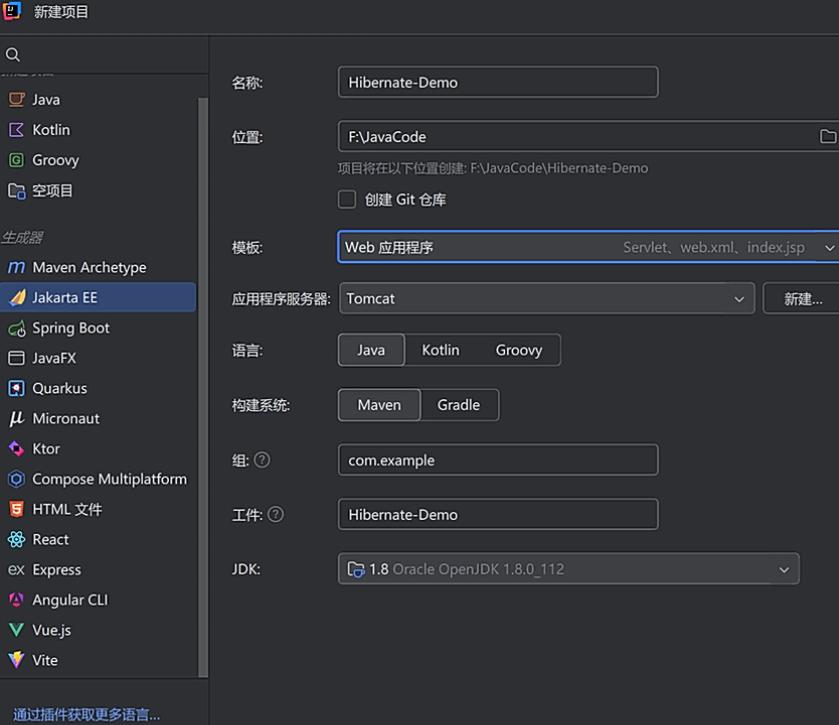Viewport: 839px width, 725px height.
Task: Choose the Angular CLI icon
Action: [x=17, y=600]
